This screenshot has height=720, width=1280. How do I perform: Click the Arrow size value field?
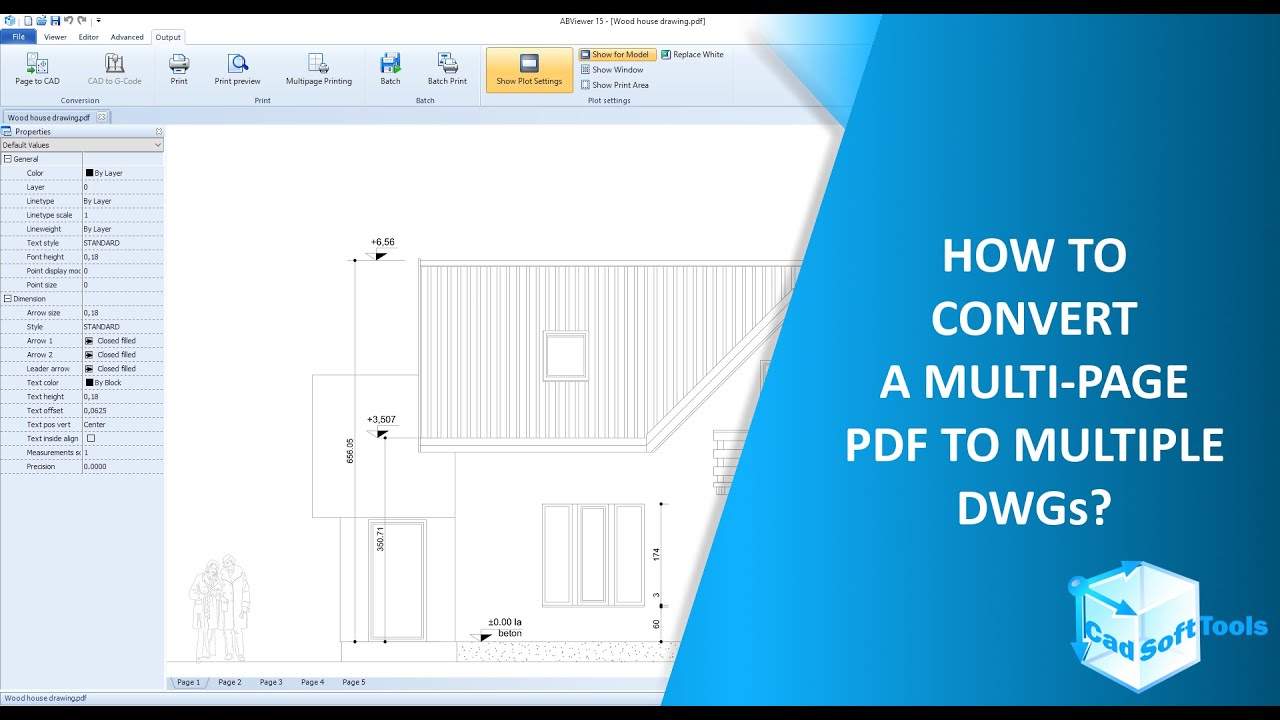[122, 313]
